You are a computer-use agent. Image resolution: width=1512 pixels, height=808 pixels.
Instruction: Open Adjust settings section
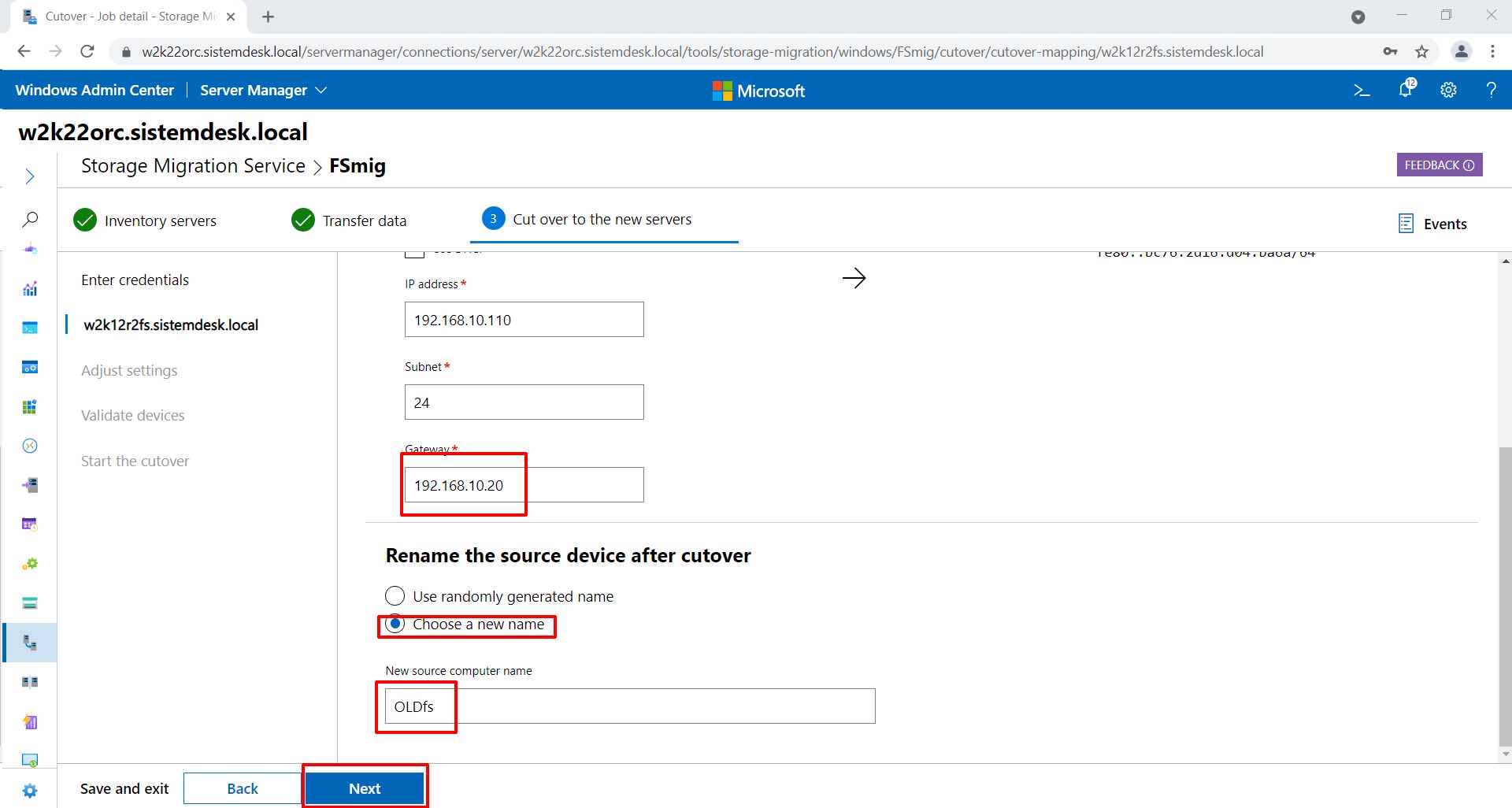coord(129,371)
